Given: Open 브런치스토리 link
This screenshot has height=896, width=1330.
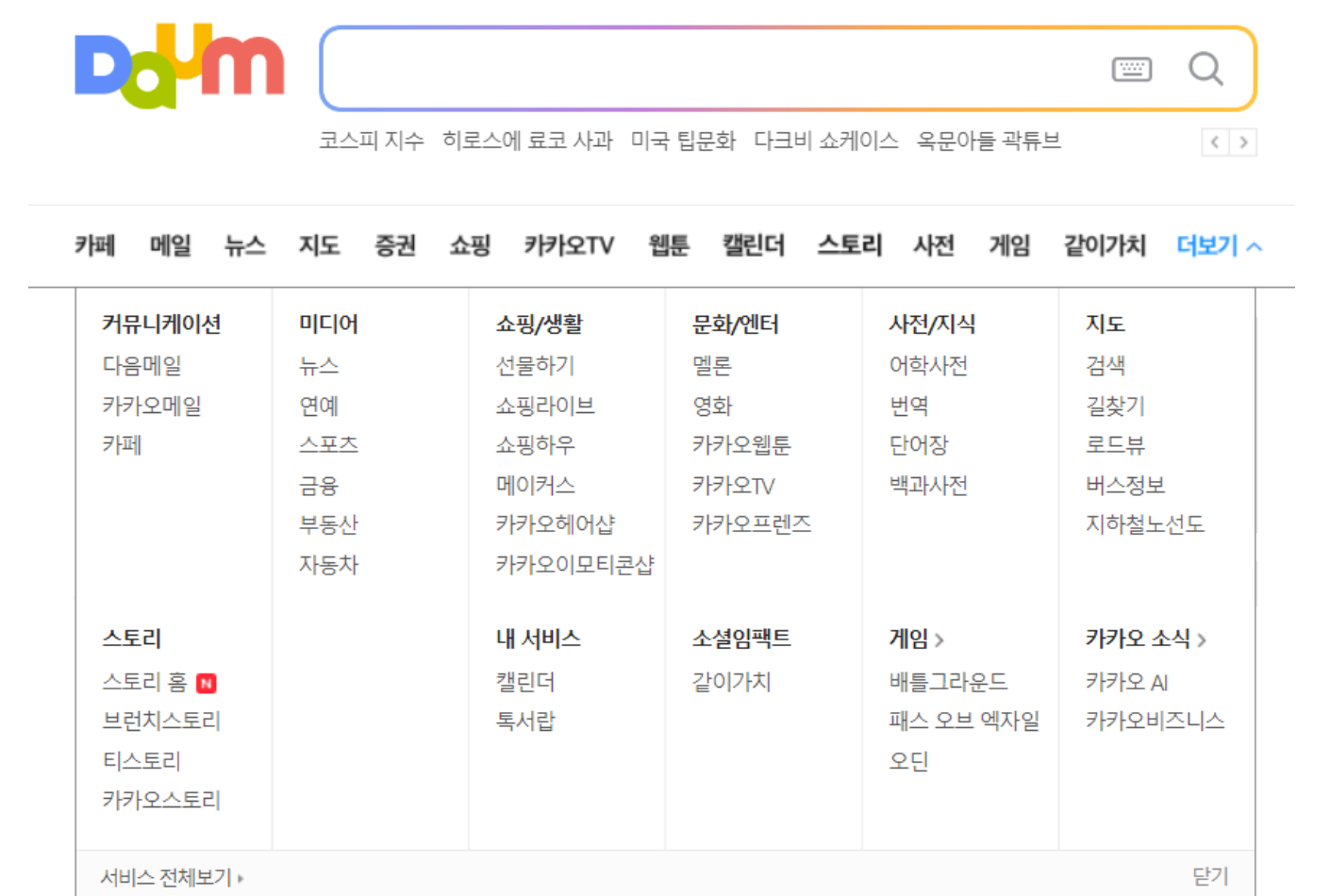Looking at the screenshot, I should [161, 722].
